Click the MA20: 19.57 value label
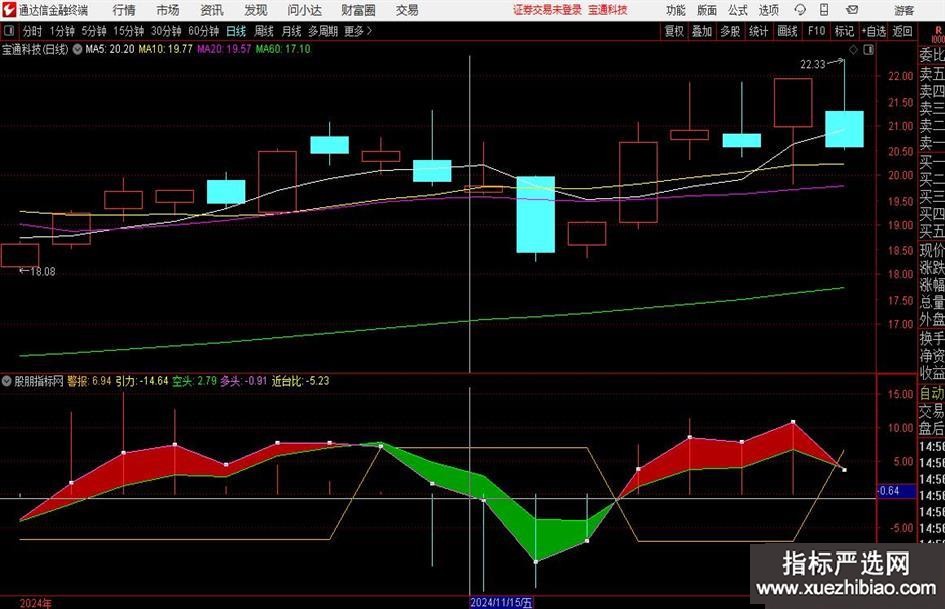 (x=224, y=49)
